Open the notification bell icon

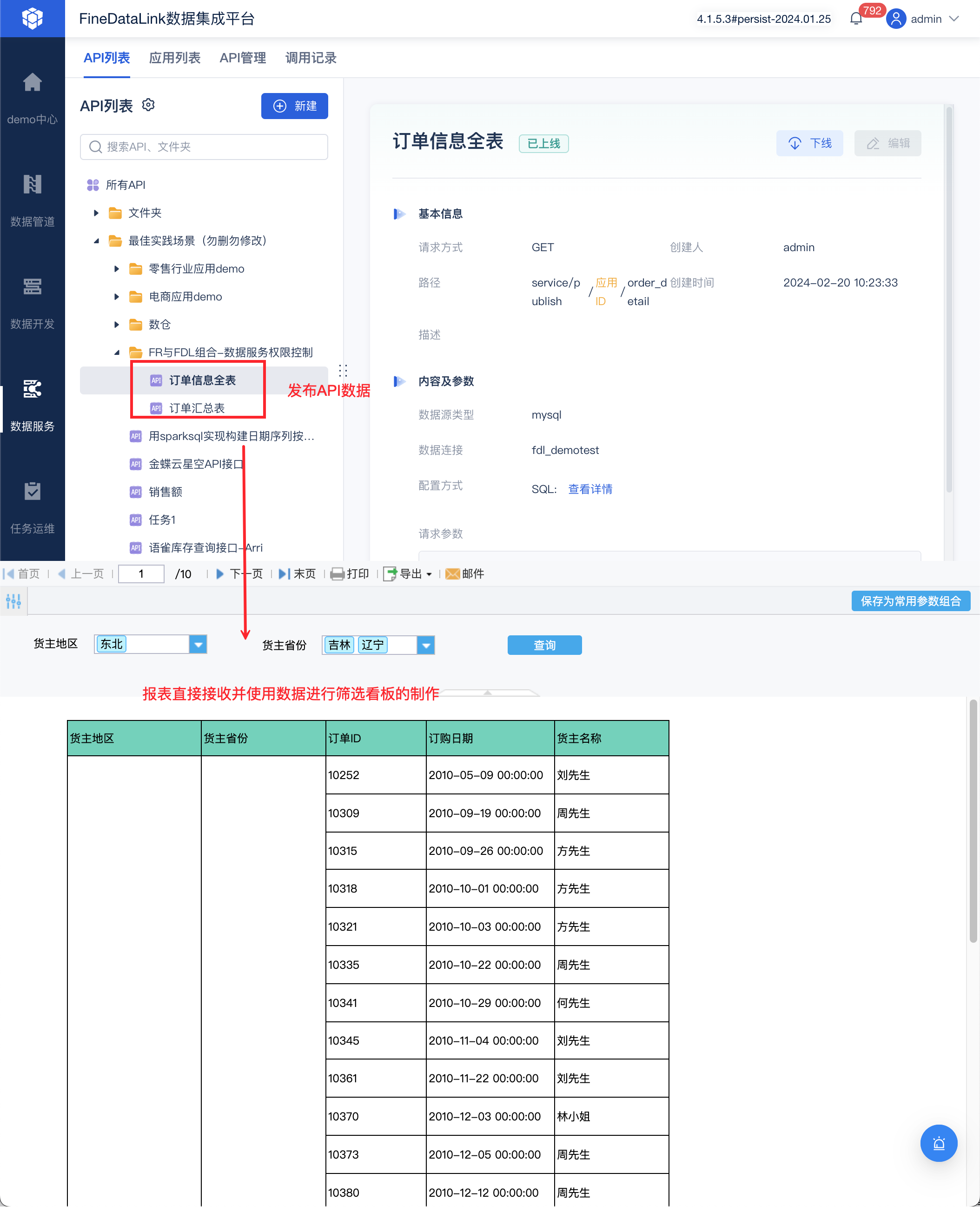[856, 19]
